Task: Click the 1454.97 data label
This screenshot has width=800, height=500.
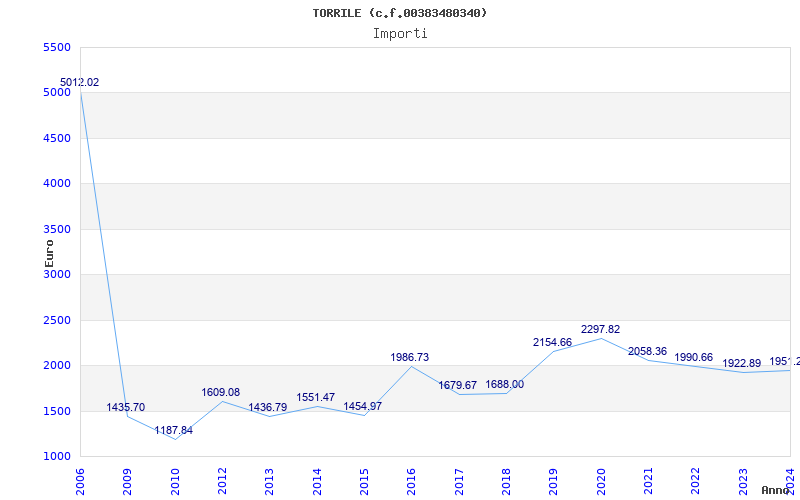Action: tap(362, 406)
